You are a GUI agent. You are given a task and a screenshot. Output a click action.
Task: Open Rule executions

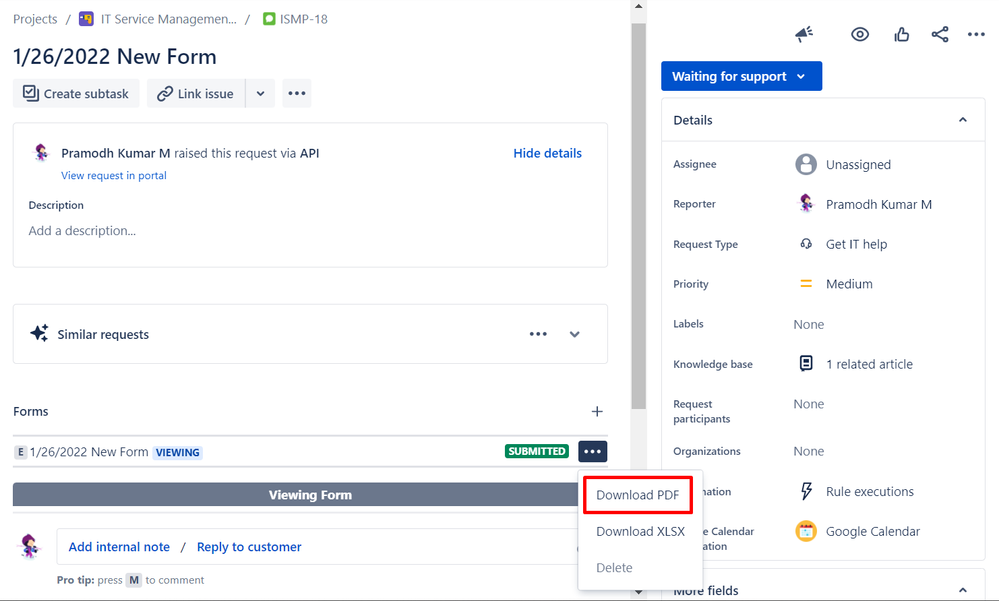[x=870, y=491]
